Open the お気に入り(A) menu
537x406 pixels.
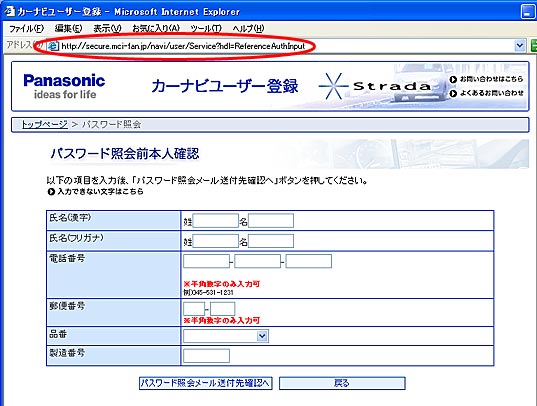point(156,28)
